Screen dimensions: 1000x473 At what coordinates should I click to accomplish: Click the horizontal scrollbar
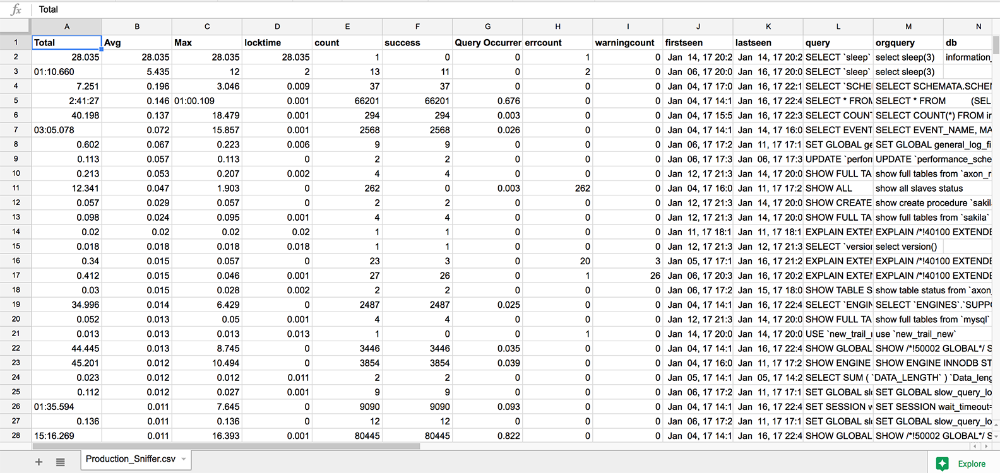pyautogui.click(x=226, y=446)
